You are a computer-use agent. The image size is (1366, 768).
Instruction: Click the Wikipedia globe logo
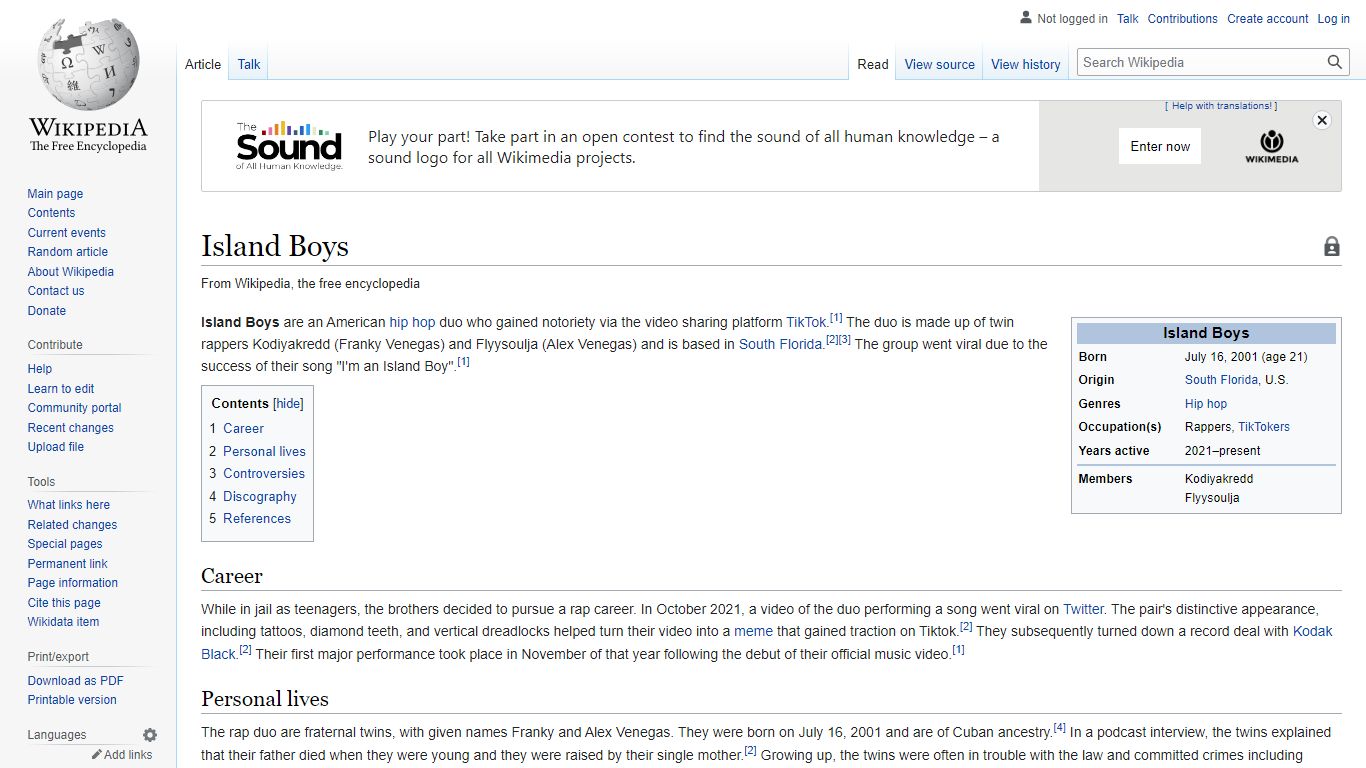88,65
